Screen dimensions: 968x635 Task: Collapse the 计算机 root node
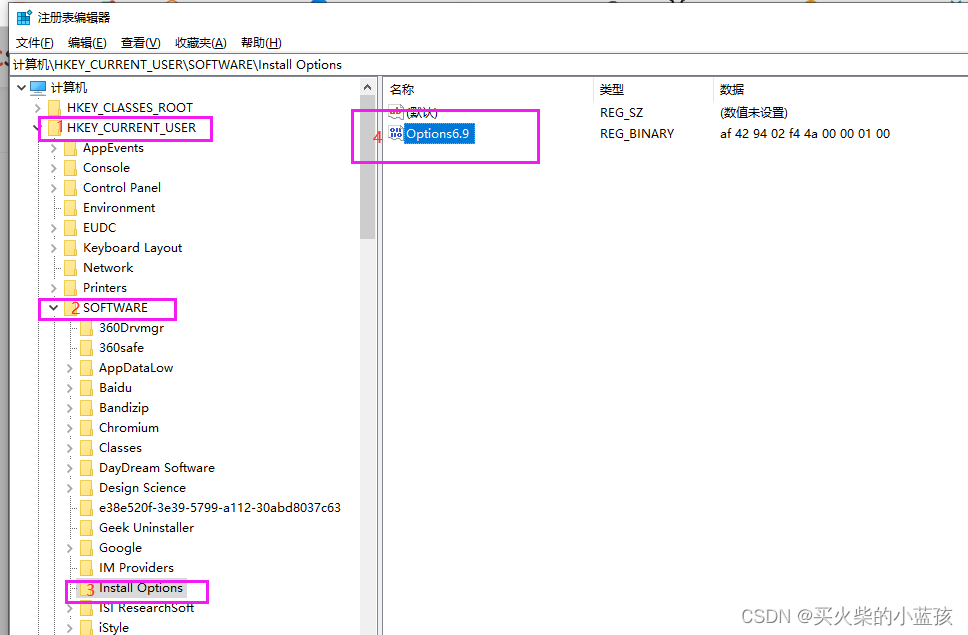point(22,87)
